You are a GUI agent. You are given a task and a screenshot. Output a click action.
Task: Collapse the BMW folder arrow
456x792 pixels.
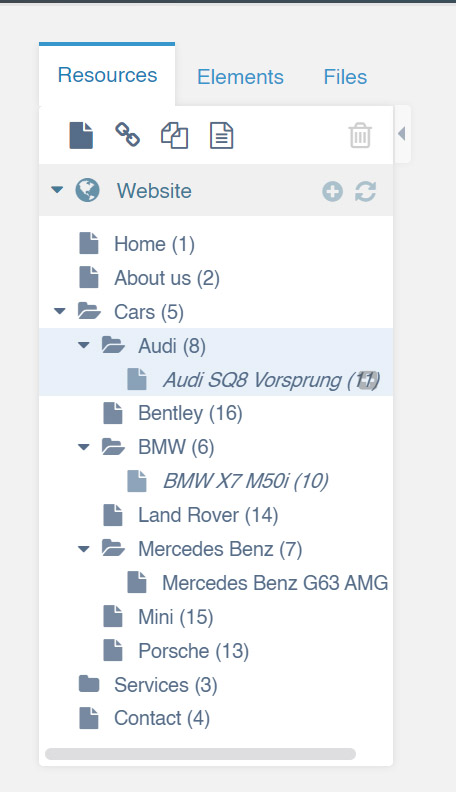(84, 447)
